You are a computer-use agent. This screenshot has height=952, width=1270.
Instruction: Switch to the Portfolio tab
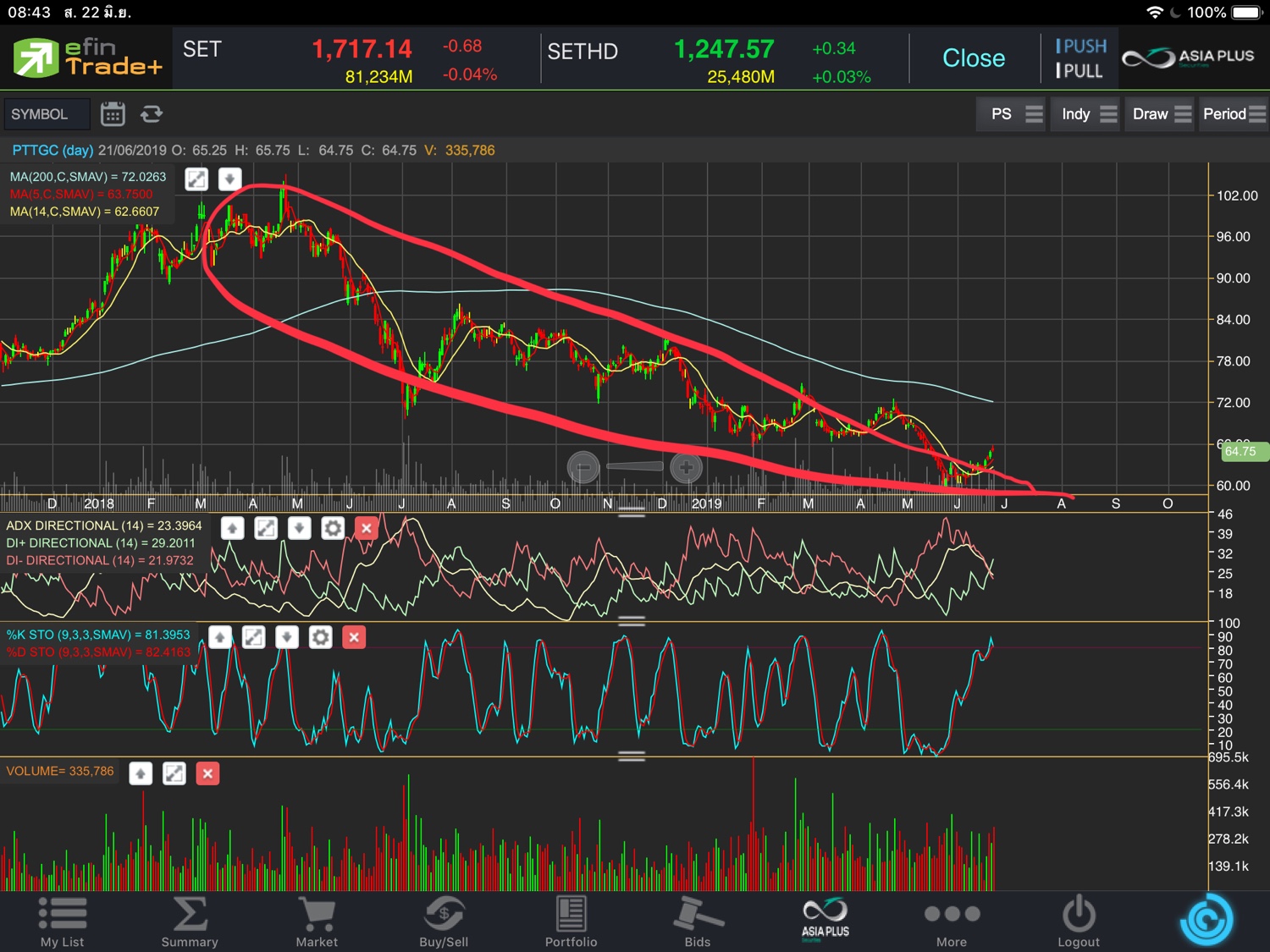[571, 922]
